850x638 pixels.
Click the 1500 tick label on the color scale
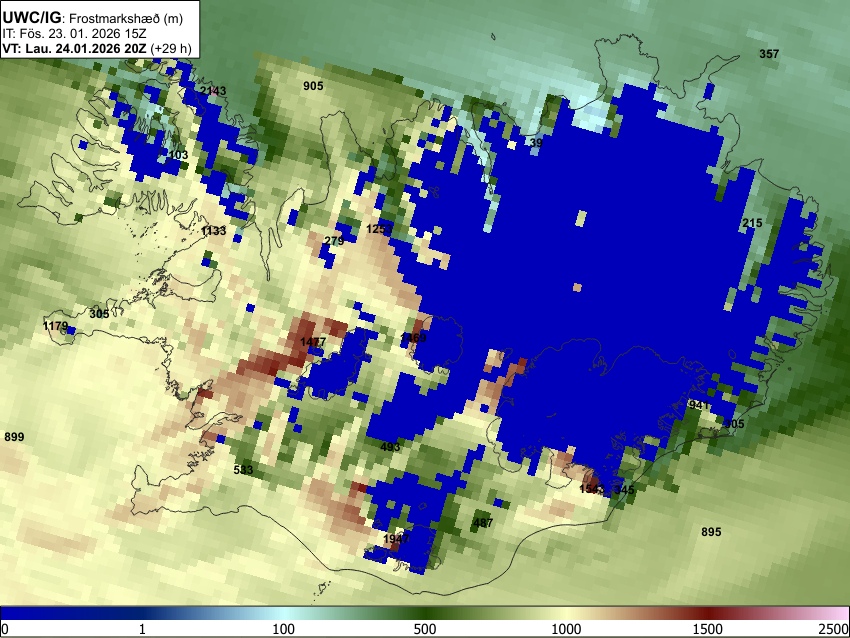pos(708,629)
